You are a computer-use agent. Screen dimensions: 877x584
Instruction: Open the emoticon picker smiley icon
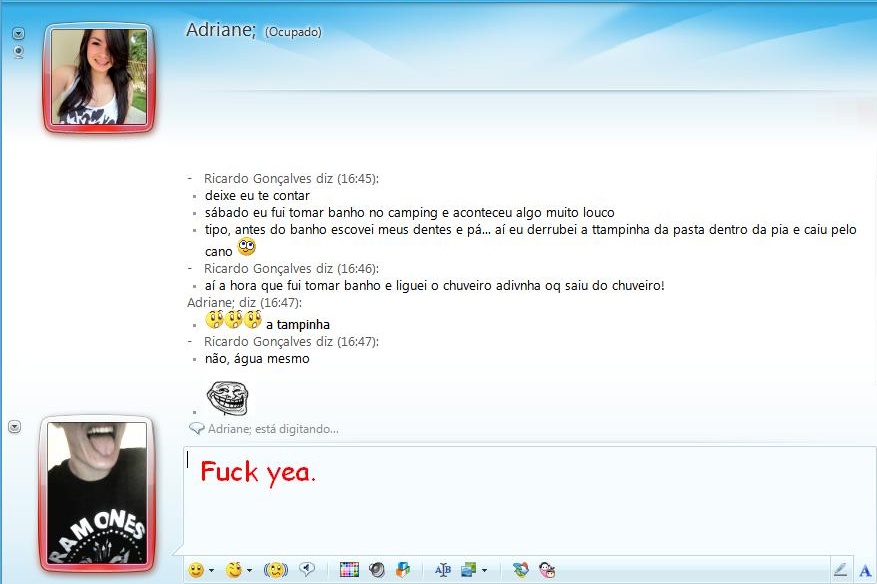tap(196, 569)
